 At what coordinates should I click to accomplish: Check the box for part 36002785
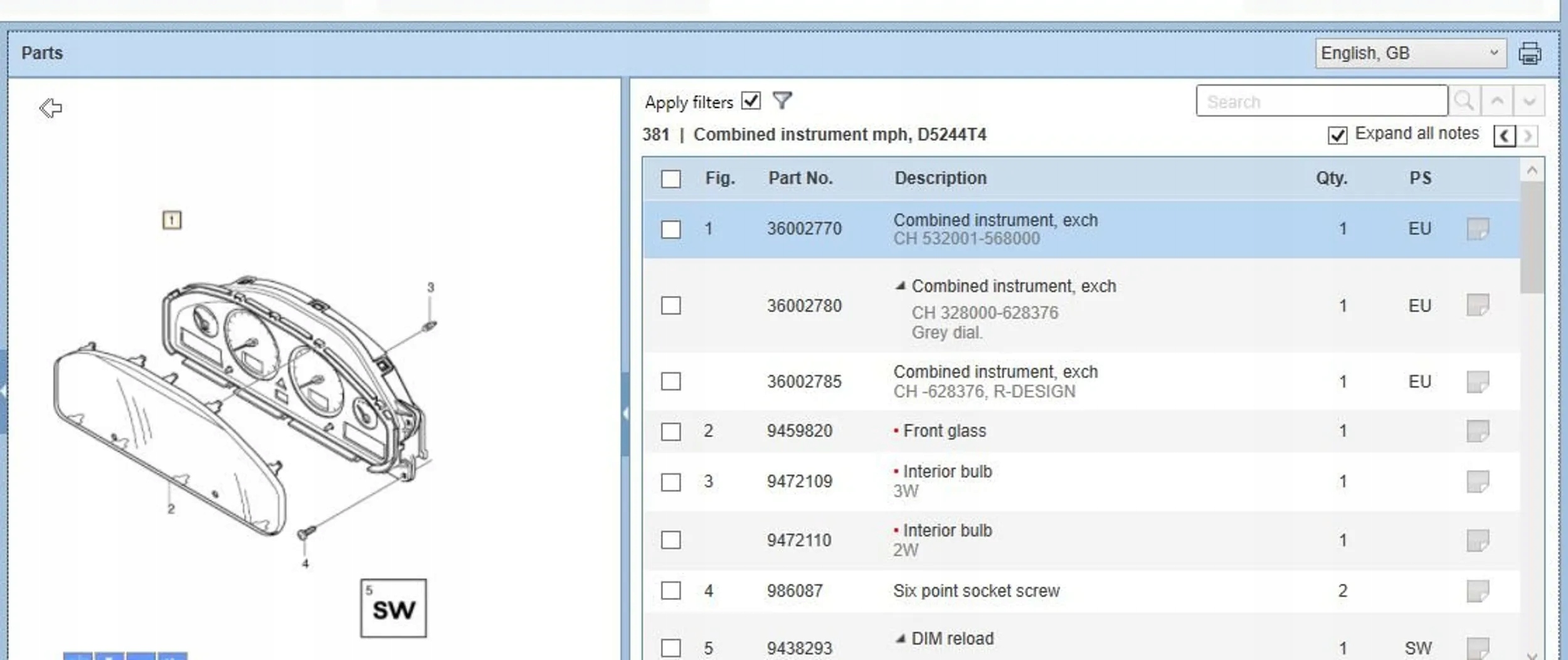670,381
